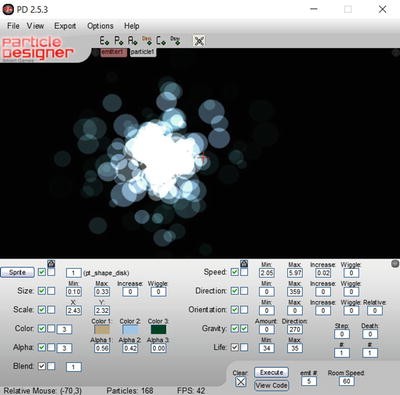Screen dimensions: 400x395
Task: Click the Life Min field showing 34
Action: pos(267,348)
